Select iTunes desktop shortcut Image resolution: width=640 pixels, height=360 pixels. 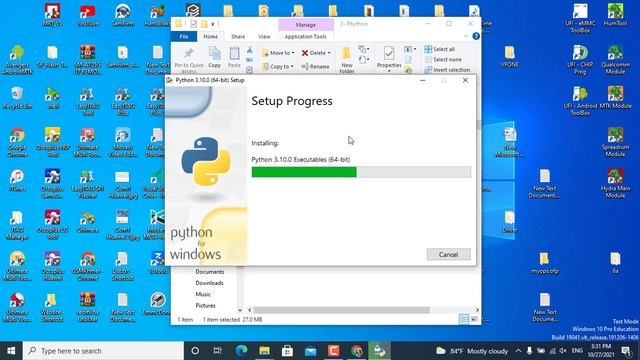pyautogui.click(x=17, y=180)
